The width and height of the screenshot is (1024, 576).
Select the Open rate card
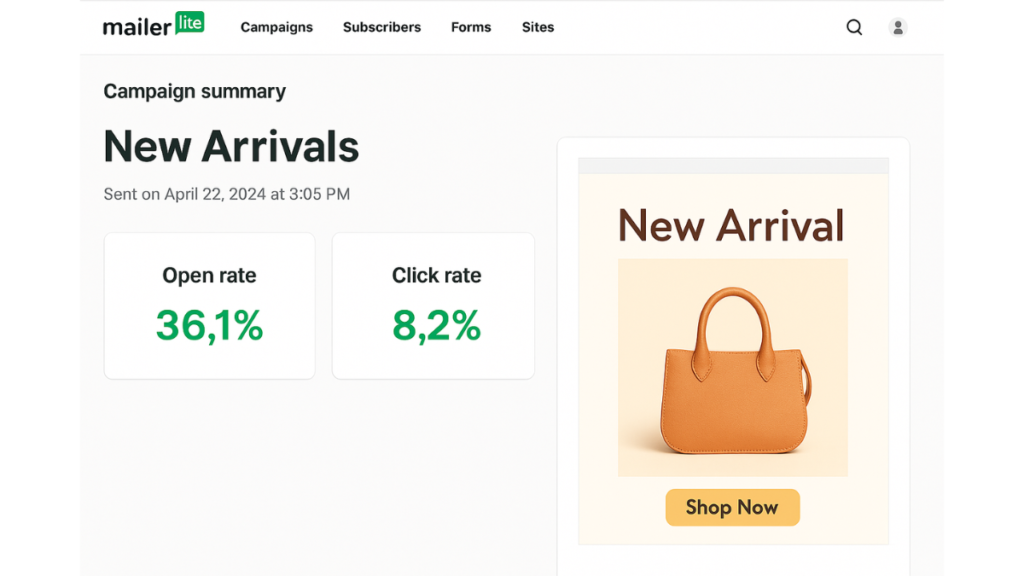click(x=210, y=306)
